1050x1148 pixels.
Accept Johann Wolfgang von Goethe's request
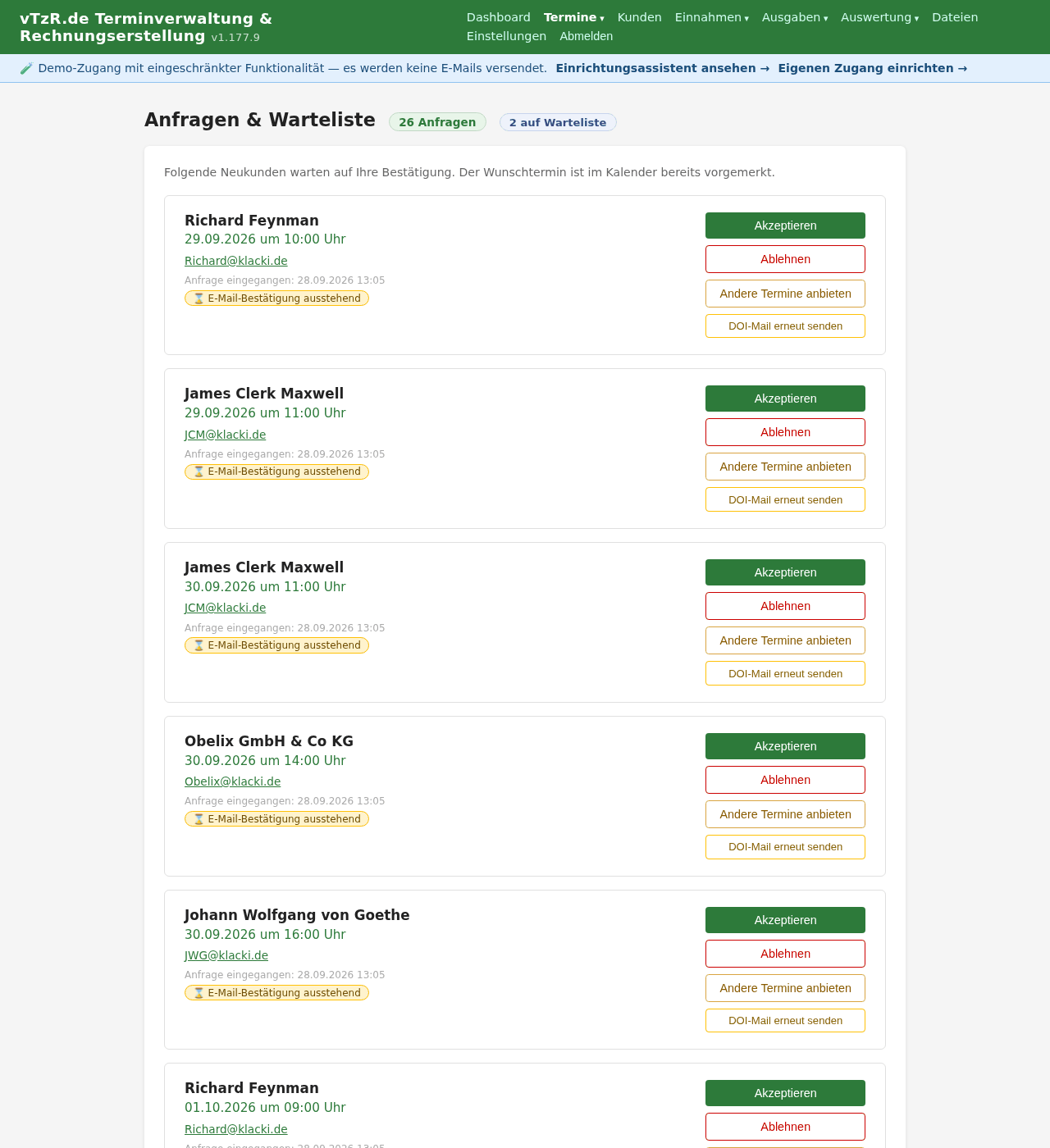pos(785,920)
